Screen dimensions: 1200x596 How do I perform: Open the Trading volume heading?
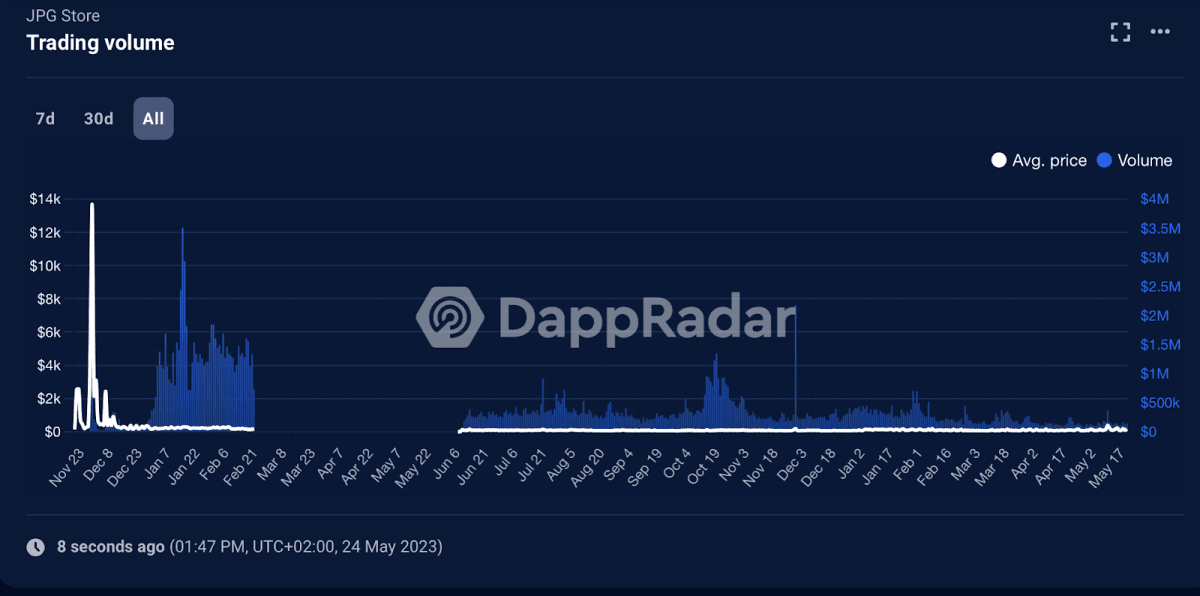coord(100,43)
